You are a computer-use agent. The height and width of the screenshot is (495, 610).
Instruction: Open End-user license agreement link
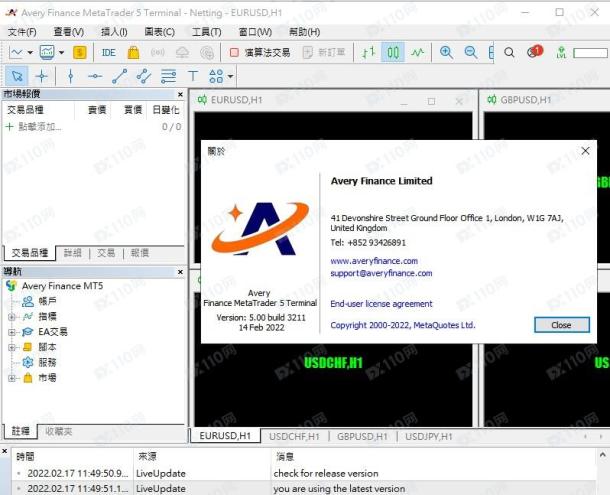pyautogui.click(x=381, y=304)
